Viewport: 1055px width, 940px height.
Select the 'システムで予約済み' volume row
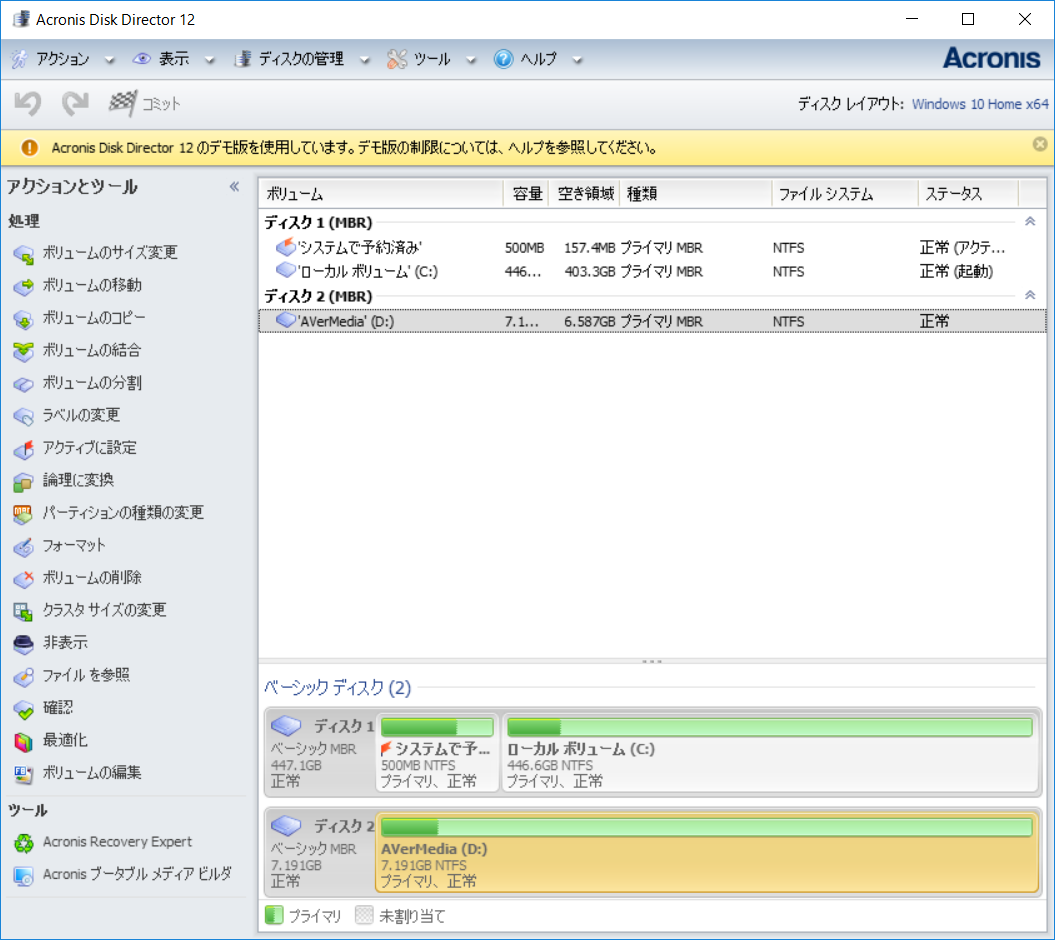pyautogui.click(x=651, y=248)
